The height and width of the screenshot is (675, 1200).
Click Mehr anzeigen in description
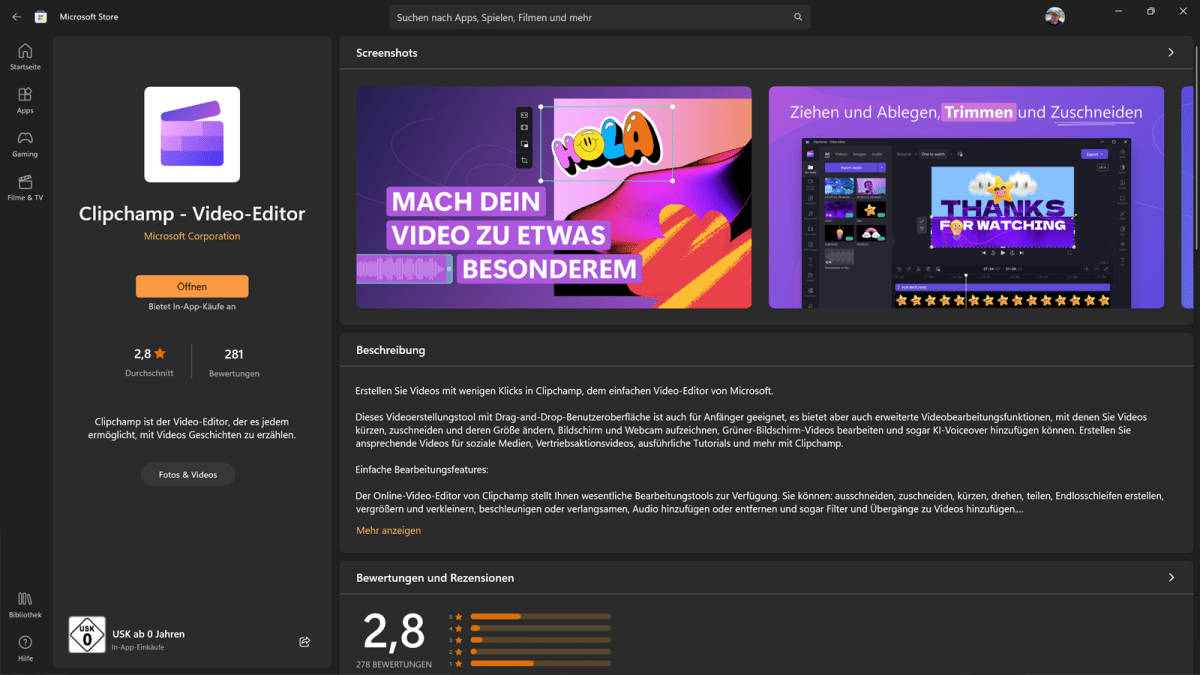pos(389,530)
